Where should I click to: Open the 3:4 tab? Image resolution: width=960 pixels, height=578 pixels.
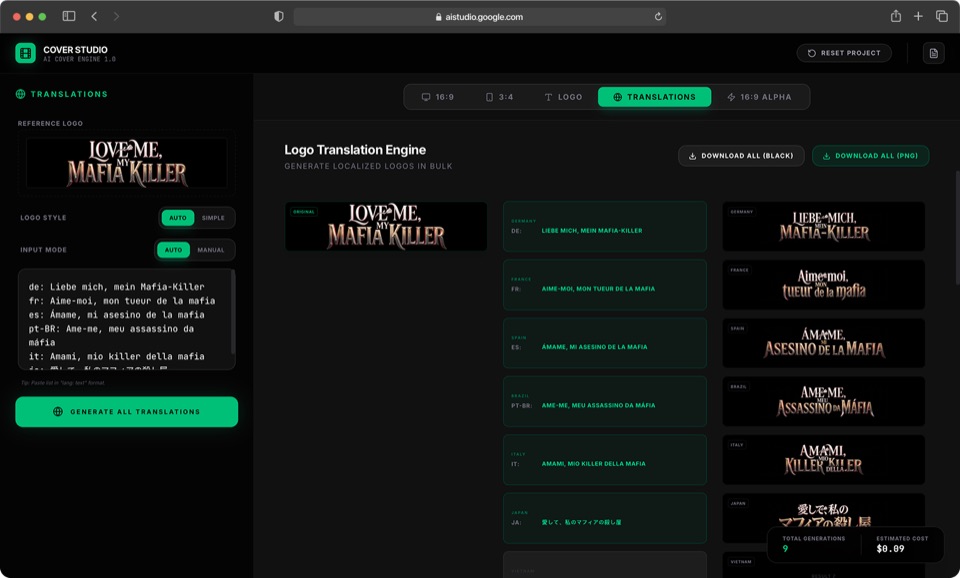coord(499,97)
